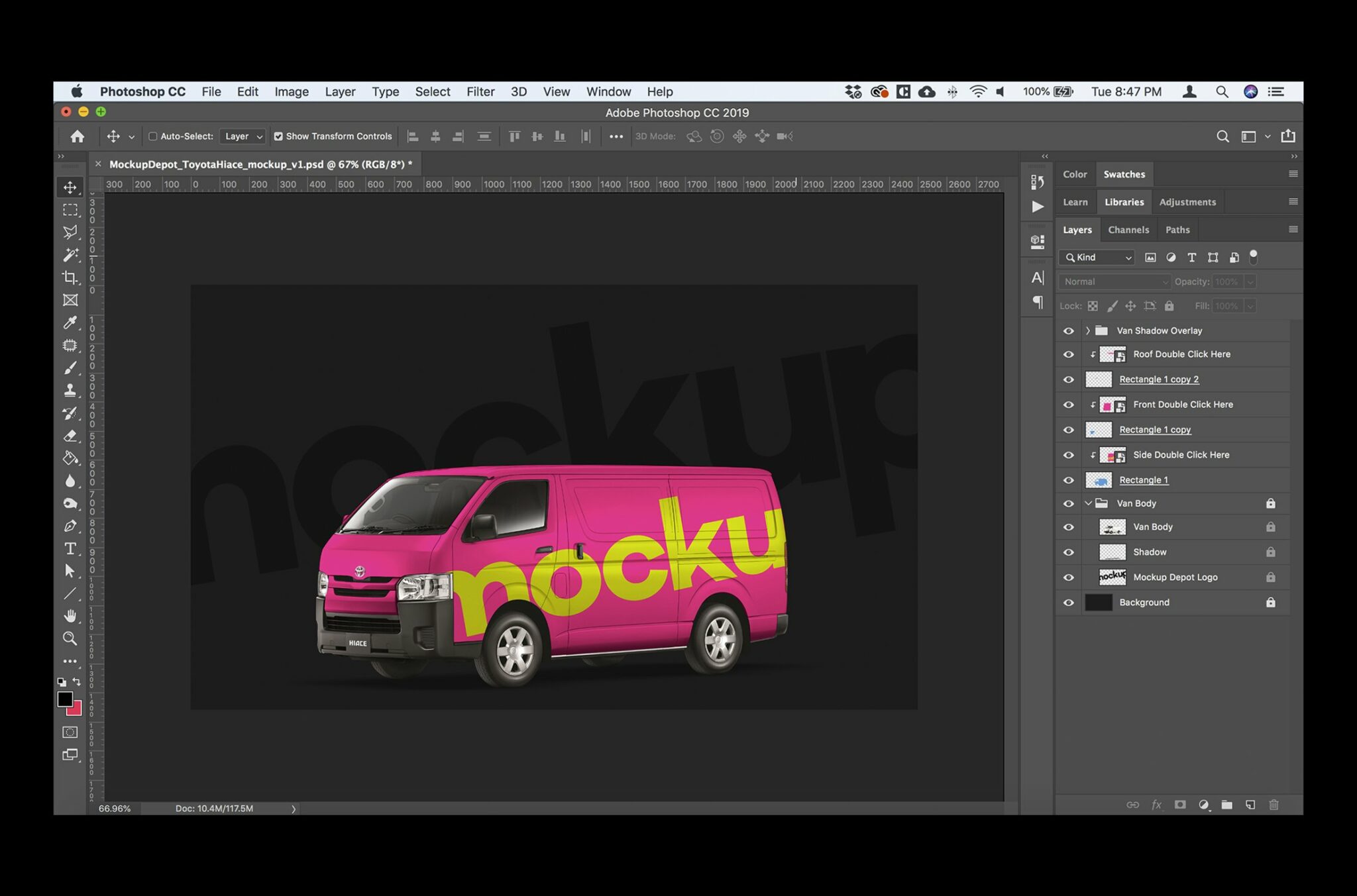Click the foreground color swatch
This screenshot has width=1357, height=896.
click(64, 699)
